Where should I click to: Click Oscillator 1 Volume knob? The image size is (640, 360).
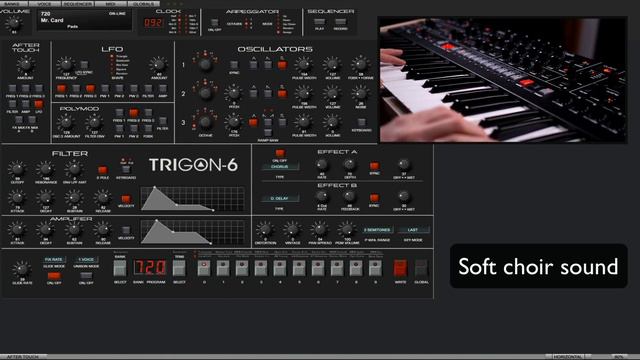(332, 64)
